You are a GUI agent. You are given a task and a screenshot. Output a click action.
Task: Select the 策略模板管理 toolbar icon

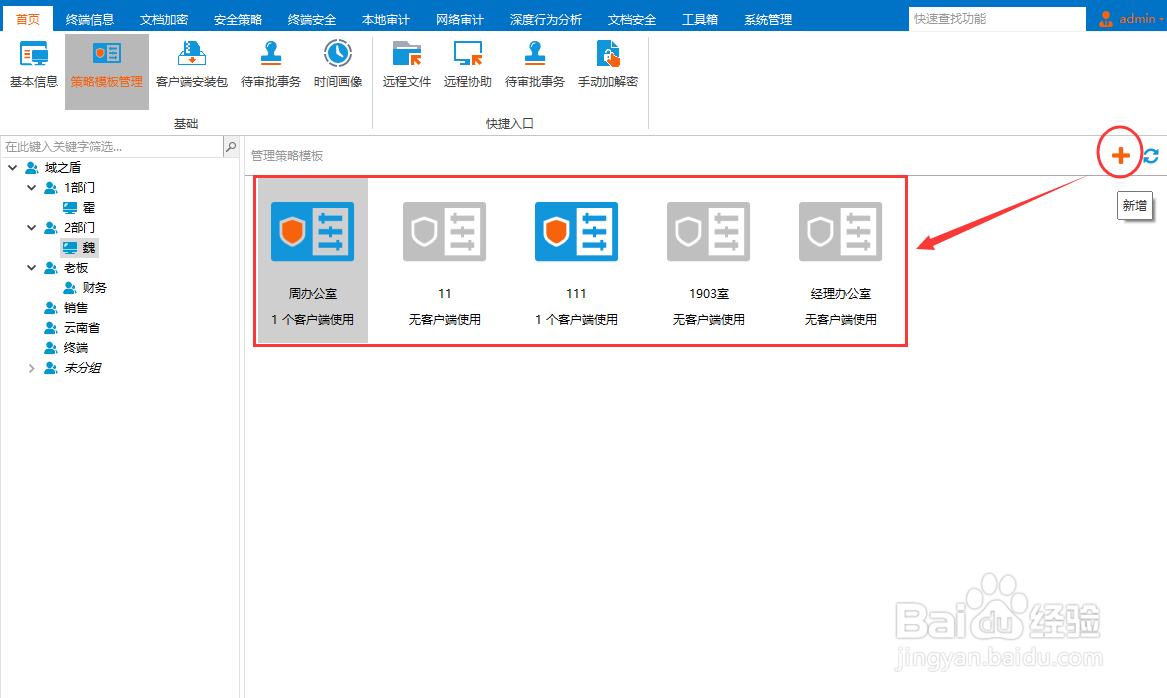point(106,71)
